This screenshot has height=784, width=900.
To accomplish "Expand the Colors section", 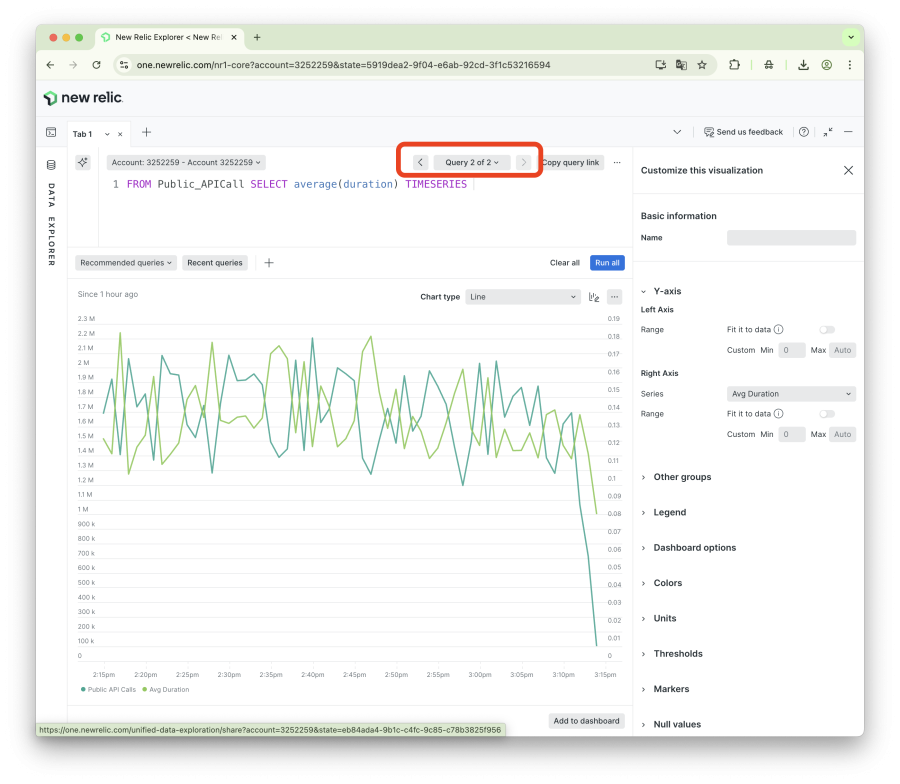I will tap(661, 583).
